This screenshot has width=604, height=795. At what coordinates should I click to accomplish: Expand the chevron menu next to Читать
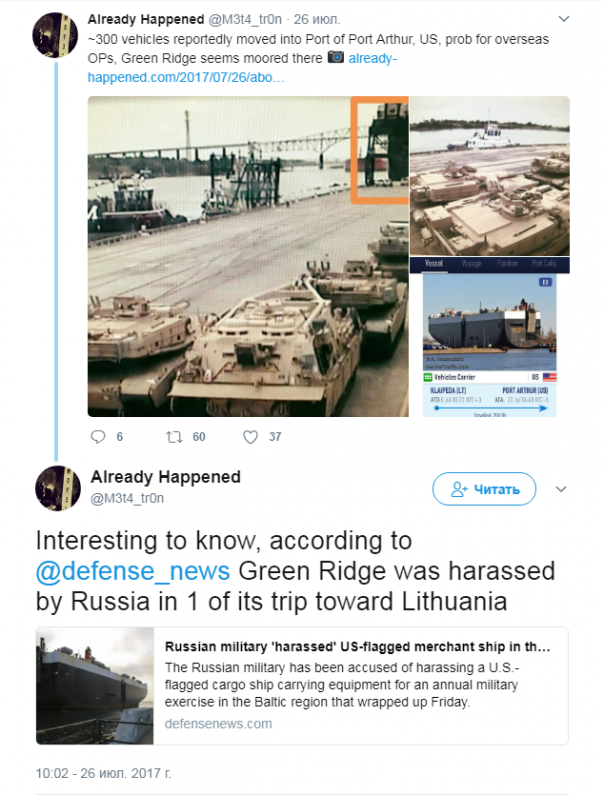[561, 489]
